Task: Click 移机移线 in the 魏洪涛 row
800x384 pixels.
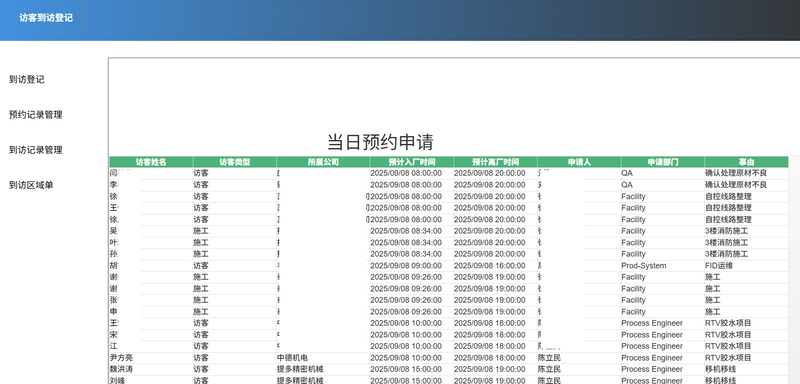Action: [x=720, y=369]
